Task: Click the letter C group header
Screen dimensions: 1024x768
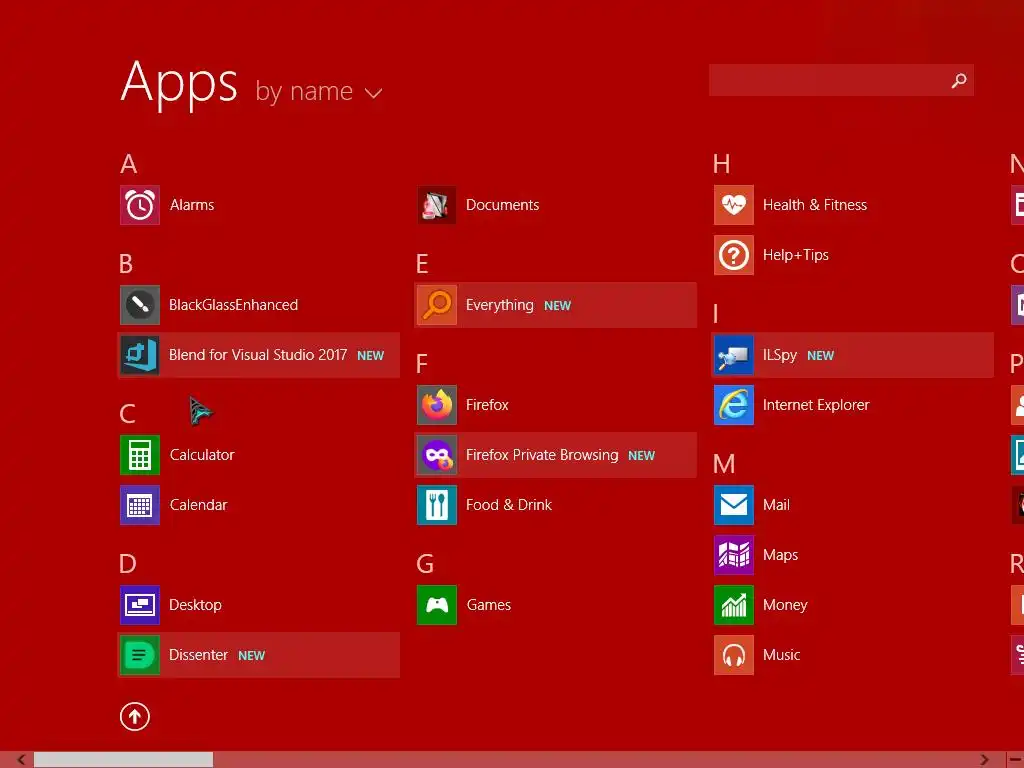Action: (127, 414)
